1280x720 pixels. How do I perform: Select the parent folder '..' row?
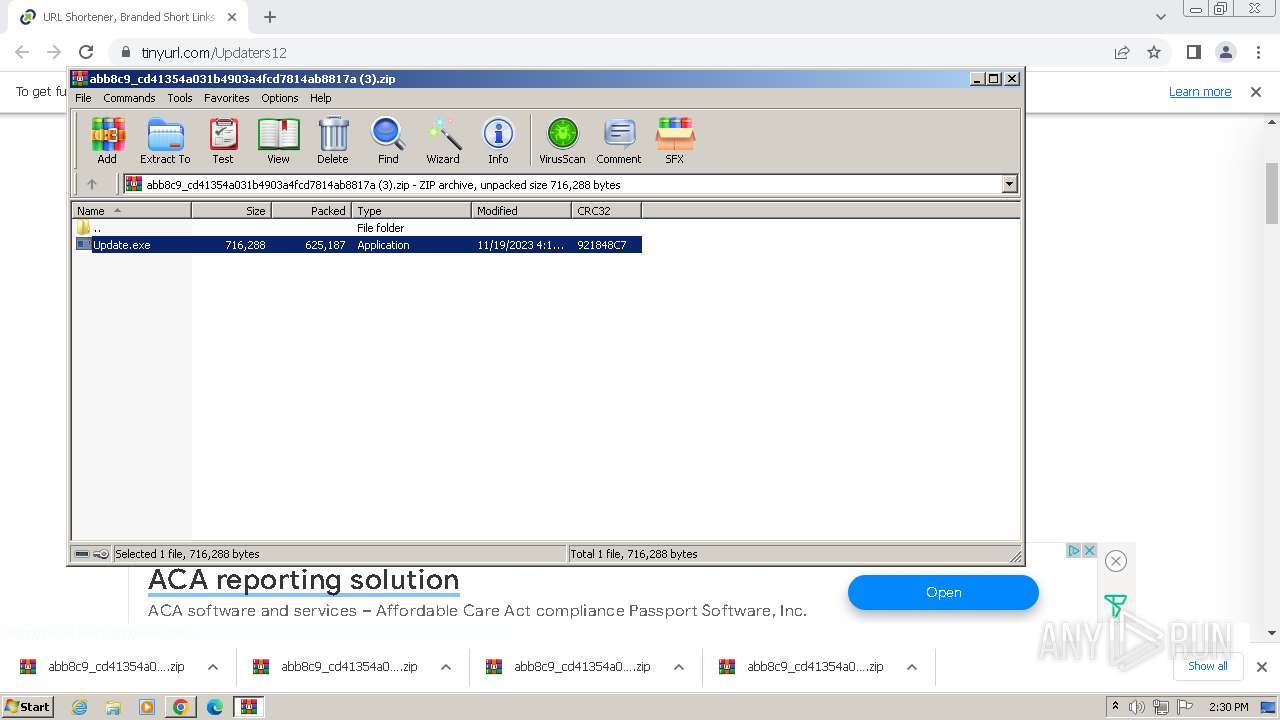point(358,228)
